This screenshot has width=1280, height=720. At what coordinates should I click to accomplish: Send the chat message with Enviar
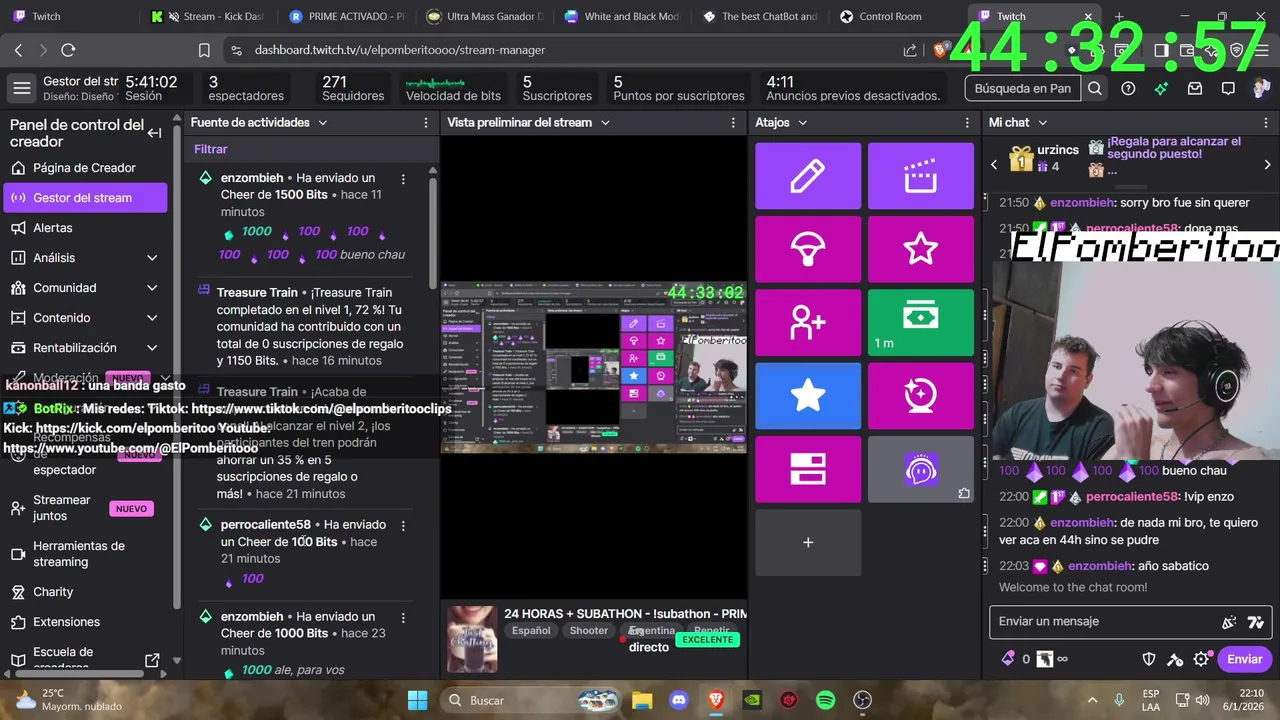[1245, 659]
